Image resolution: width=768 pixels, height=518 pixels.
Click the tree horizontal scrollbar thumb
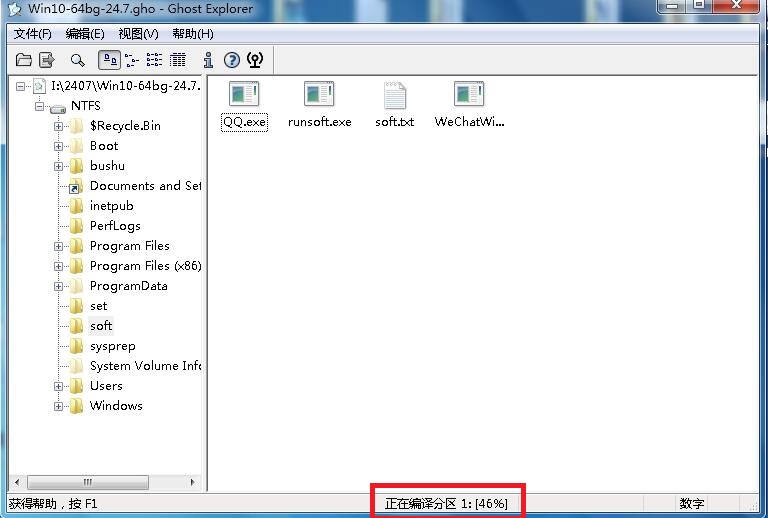click(x=88, y=482)
